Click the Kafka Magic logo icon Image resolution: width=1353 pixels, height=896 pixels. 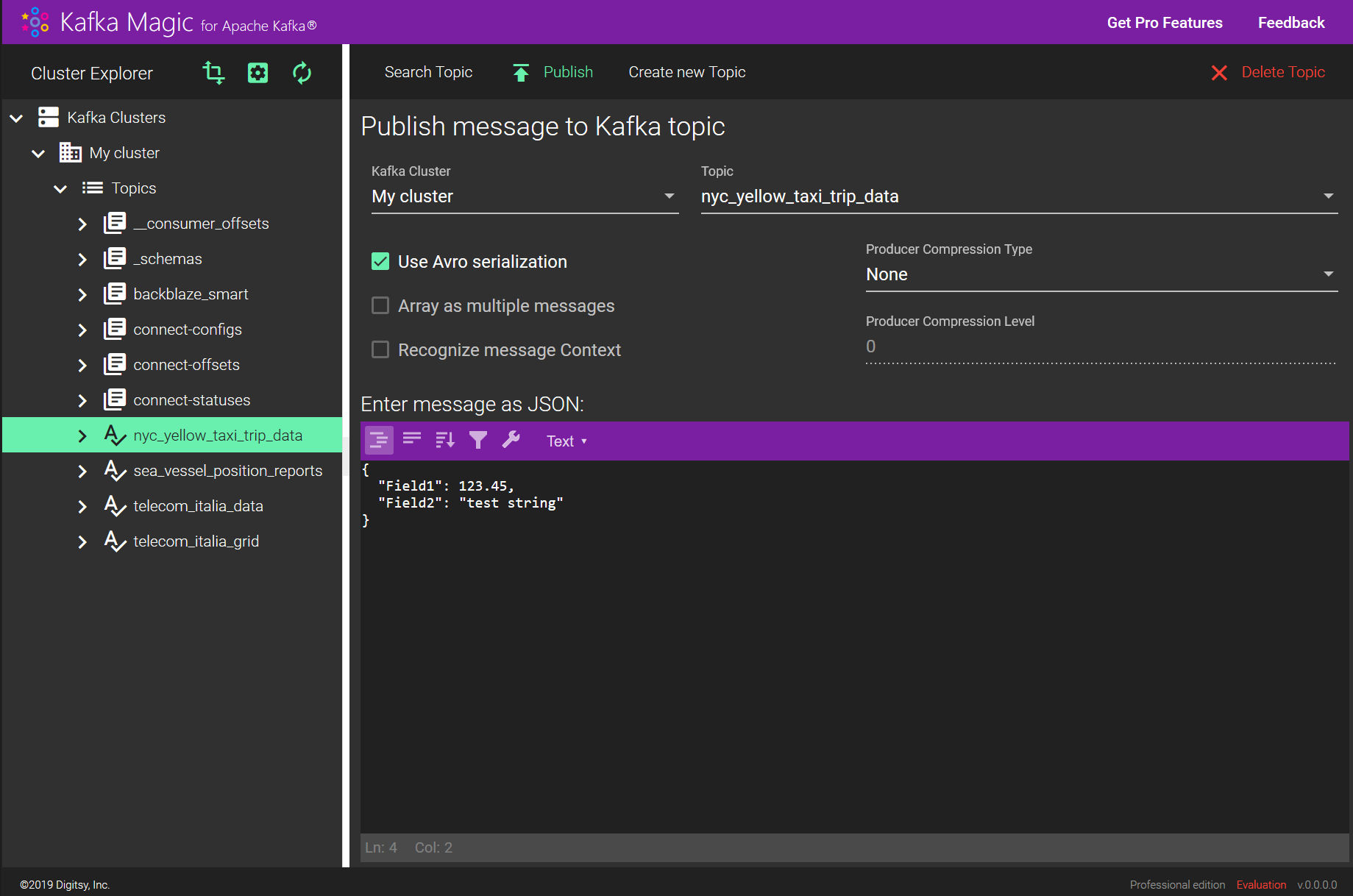(35, 22)
